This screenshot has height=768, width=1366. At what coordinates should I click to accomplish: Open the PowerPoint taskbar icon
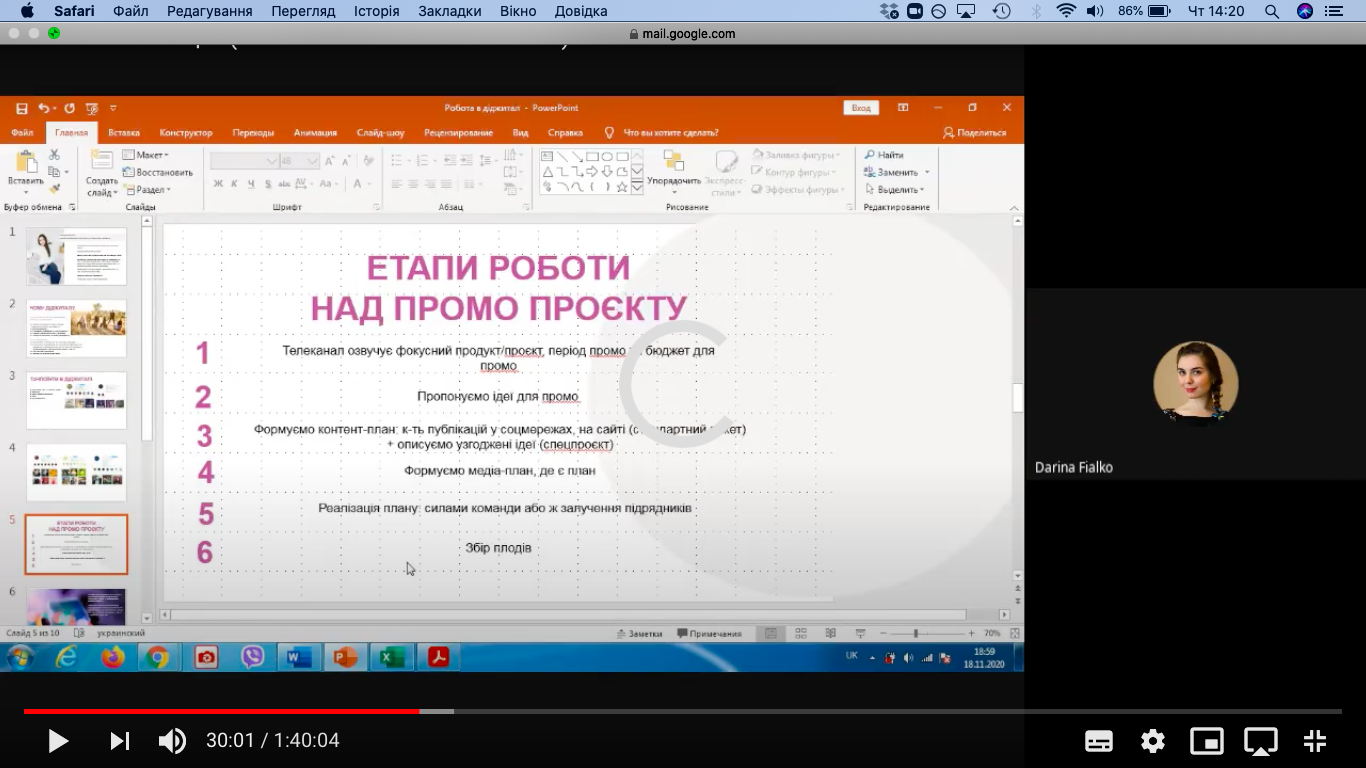tap(345, 657)
